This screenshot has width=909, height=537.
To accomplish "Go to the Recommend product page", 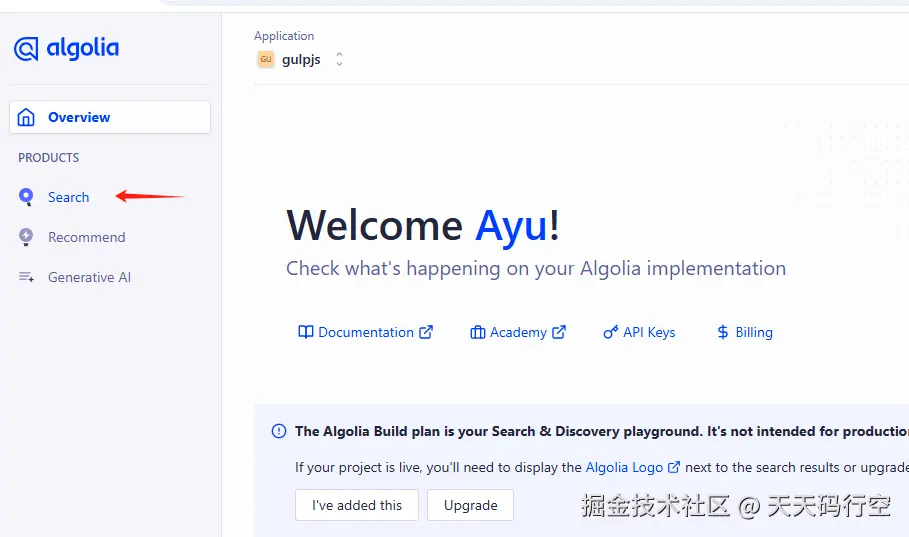I will [86, 237].
